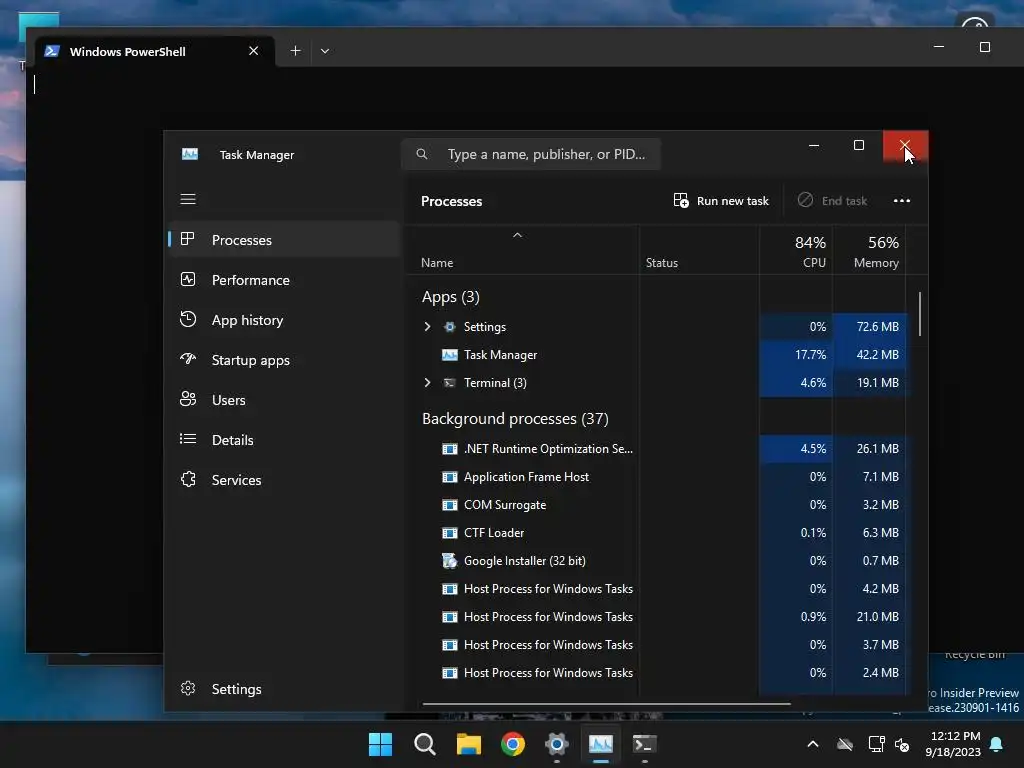Viewport: 1024px width, 768px height.
Task: Click the 21.0 MB memory cell
Action: [869, 616]
